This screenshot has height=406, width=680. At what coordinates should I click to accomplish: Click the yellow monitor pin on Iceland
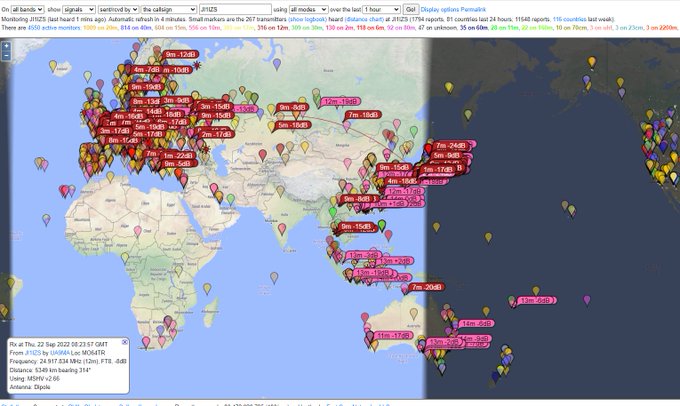click(x=53, y=65)
